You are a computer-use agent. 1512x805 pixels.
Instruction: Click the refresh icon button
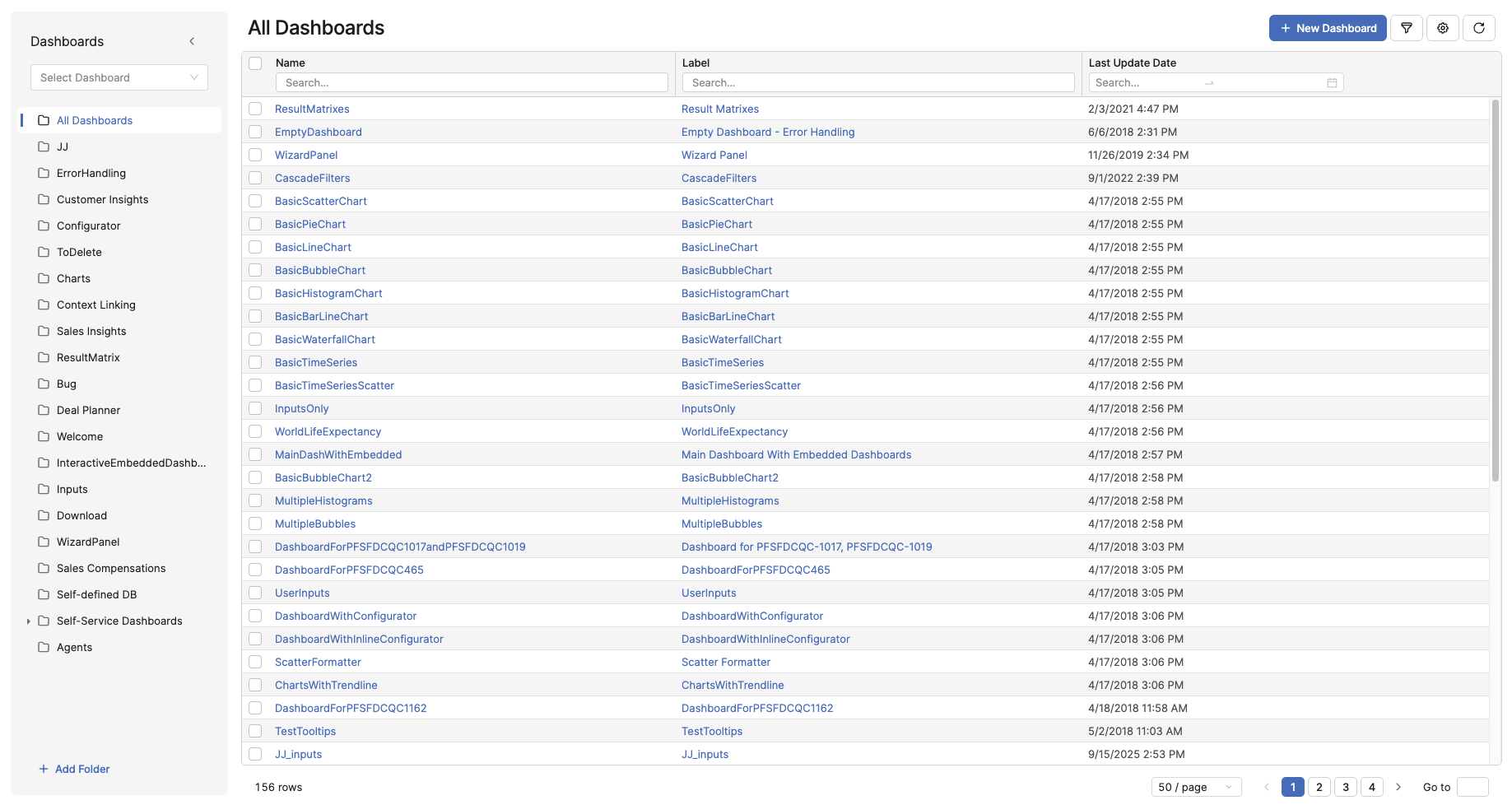click(1479, 28)
